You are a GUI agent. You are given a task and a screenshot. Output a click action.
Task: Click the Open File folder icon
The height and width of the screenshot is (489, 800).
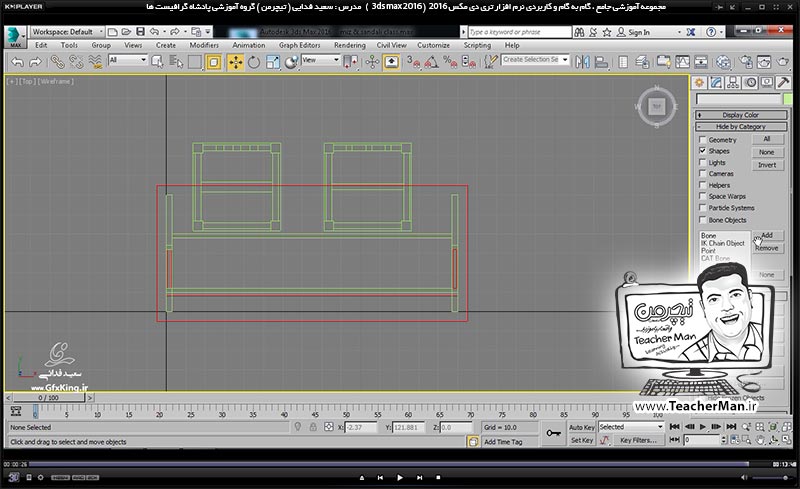click(x=126, y=32)
